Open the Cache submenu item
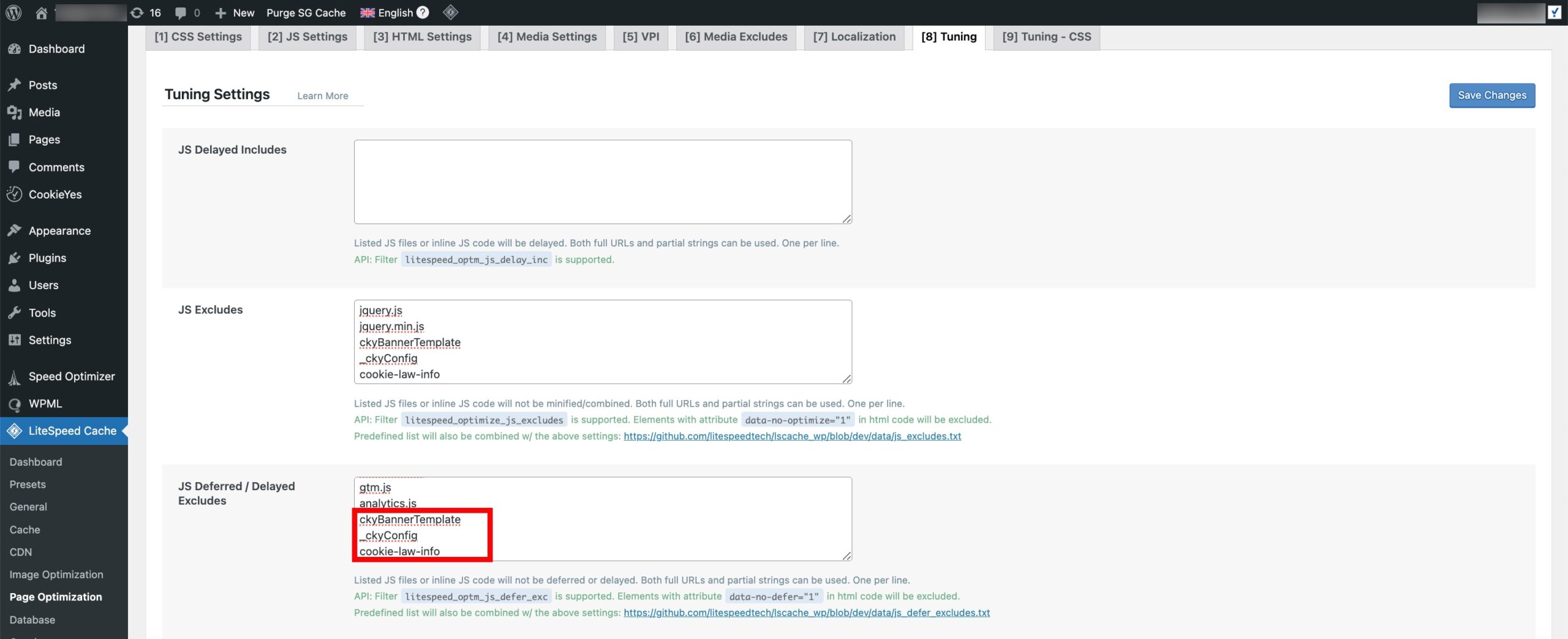Viewport: 1568px width, 639px height. tap(24, 530)
